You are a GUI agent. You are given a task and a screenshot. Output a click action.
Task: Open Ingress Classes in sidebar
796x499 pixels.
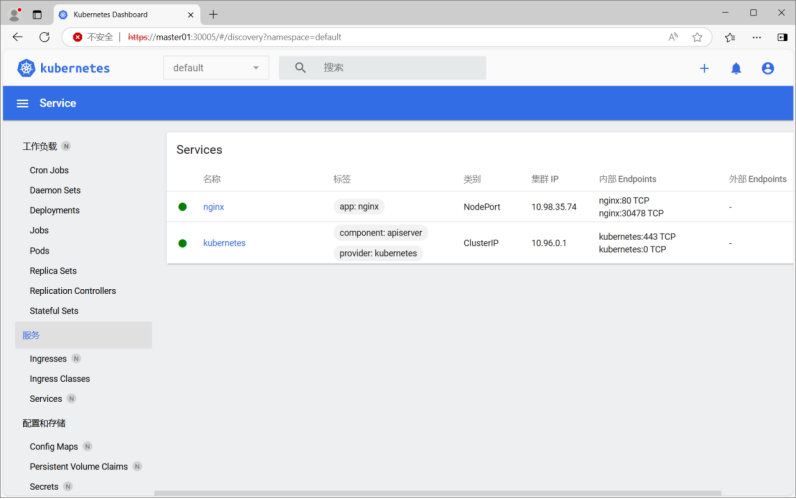(59, 379)
